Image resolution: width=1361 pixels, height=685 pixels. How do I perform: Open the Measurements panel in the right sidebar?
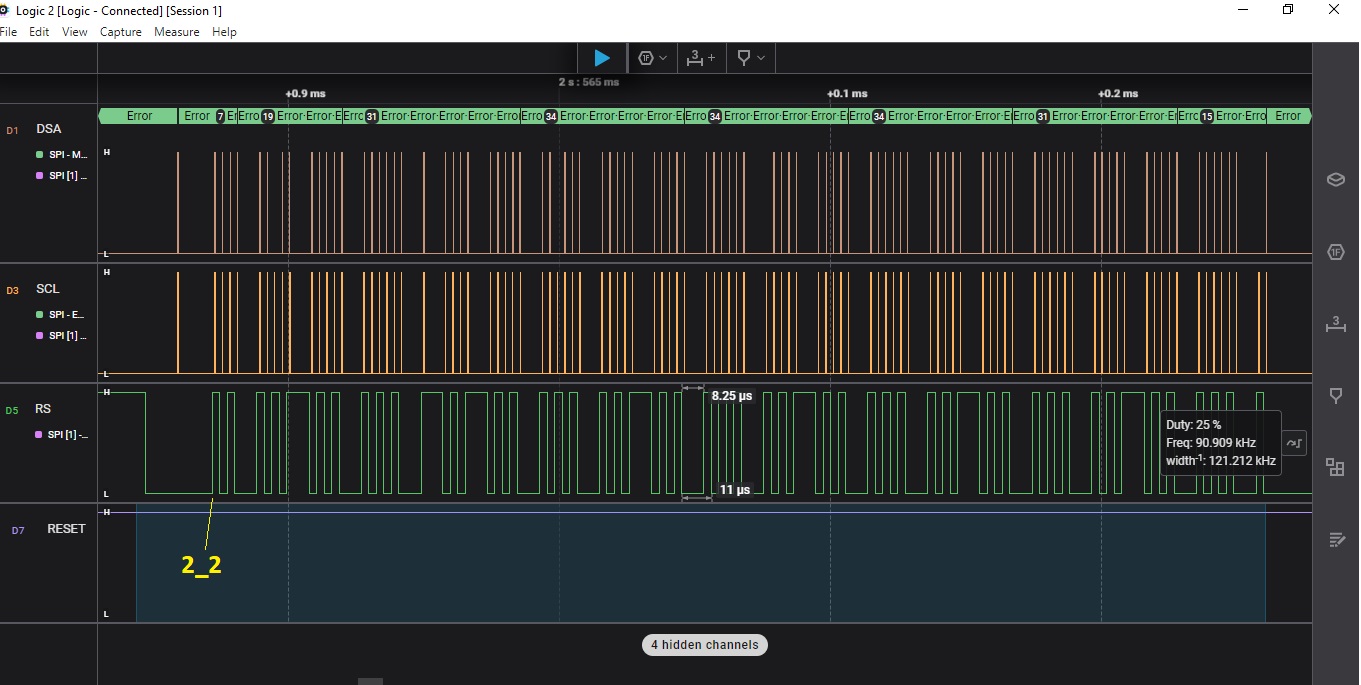pos(1335,324)
